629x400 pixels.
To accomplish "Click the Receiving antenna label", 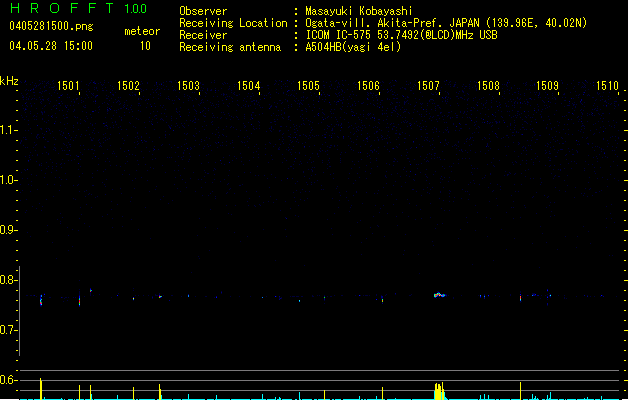I will coord(230,47).
